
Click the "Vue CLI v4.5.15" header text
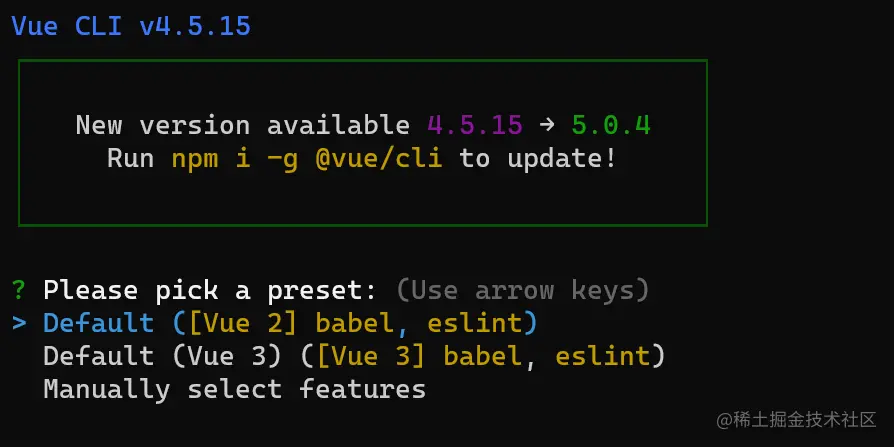131,26
